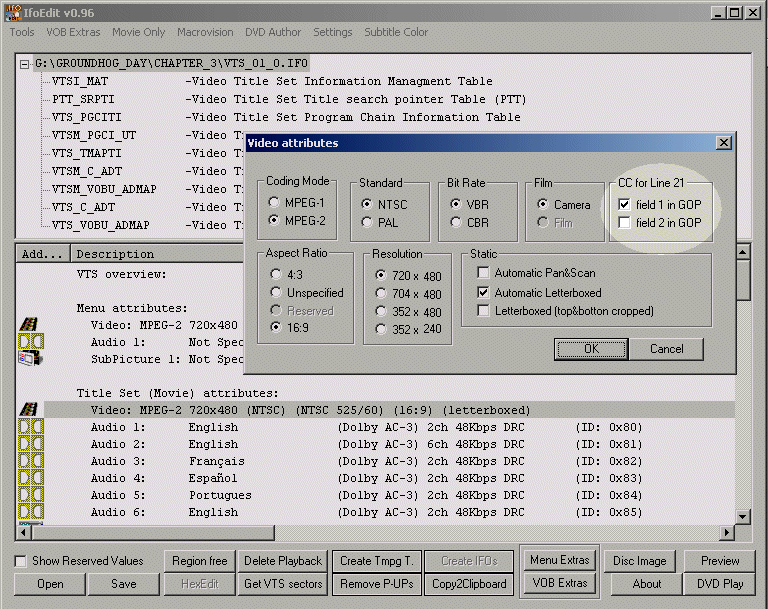Select MPEG-1 coding mode
Image resolution: width=768 pixels, height=609 pixels.
(296, 202)
